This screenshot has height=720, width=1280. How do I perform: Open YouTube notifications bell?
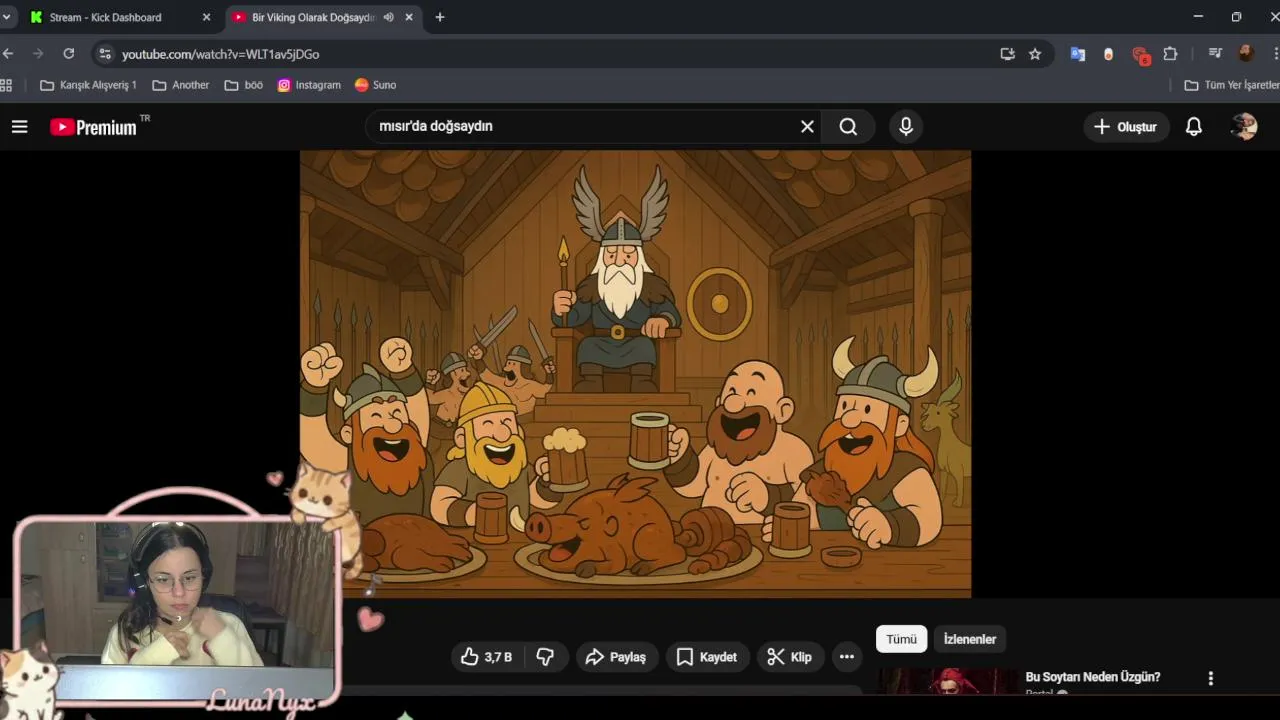(1193, 127)
